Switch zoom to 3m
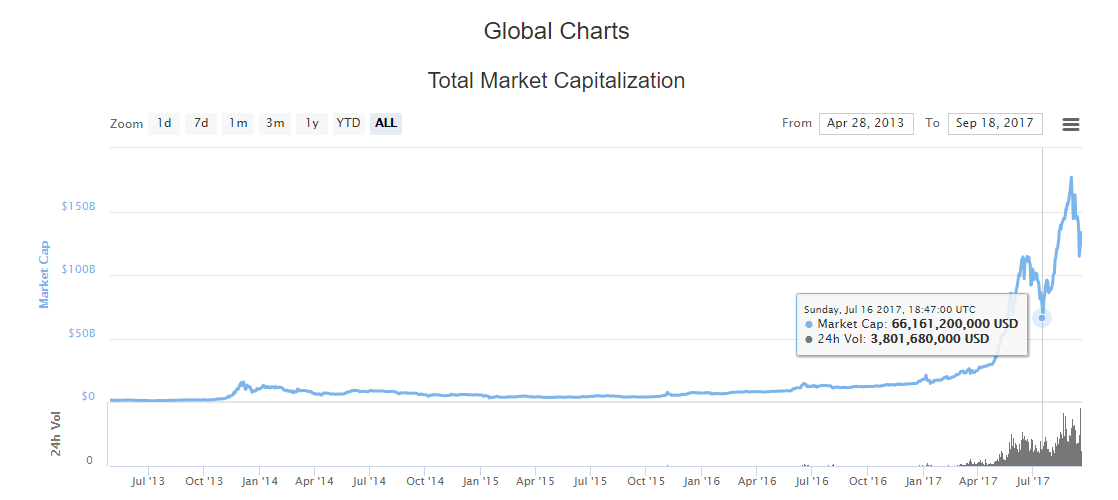 click(x=275, y=123)
